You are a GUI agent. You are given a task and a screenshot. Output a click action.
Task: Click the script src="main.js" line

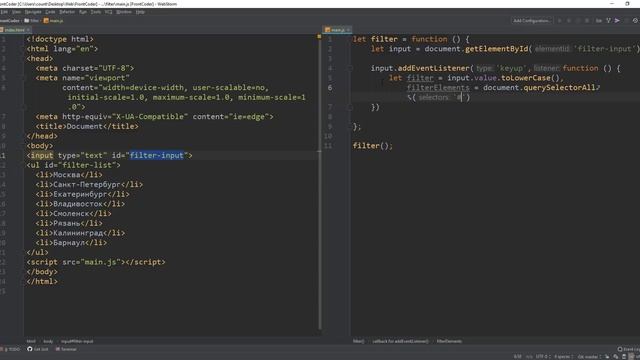point(96,262)
